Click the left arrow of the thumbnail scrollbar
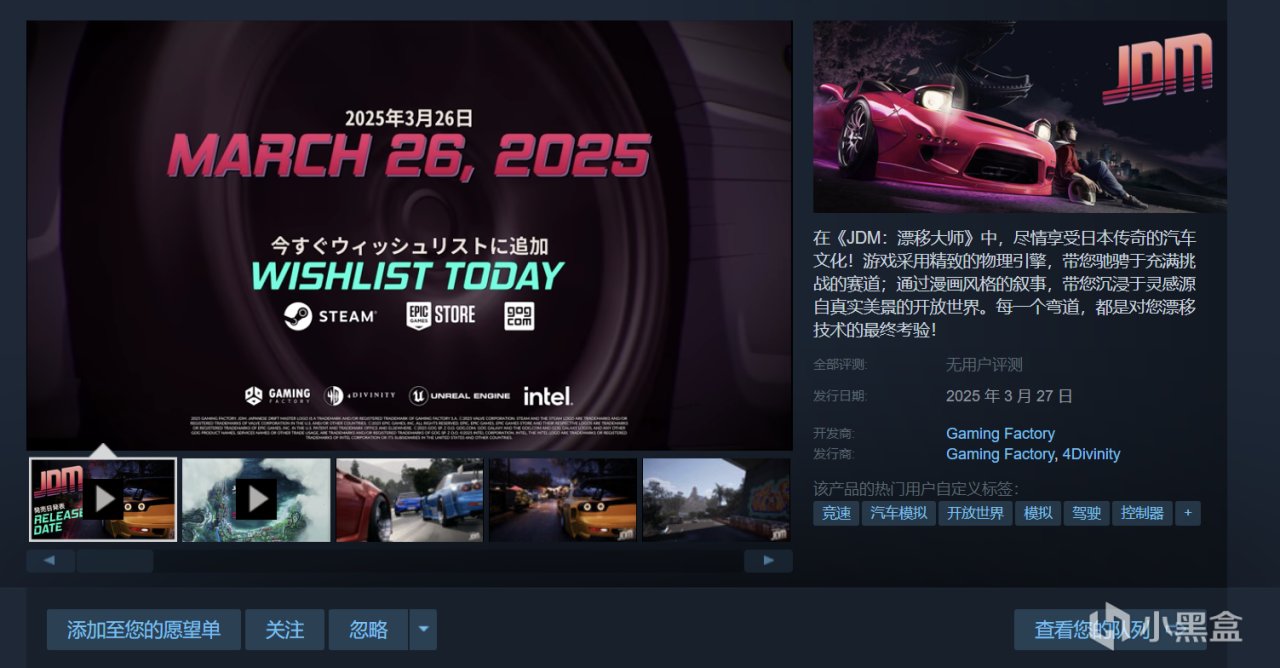This screenshot has height=668, width=1280. (50, 561)
